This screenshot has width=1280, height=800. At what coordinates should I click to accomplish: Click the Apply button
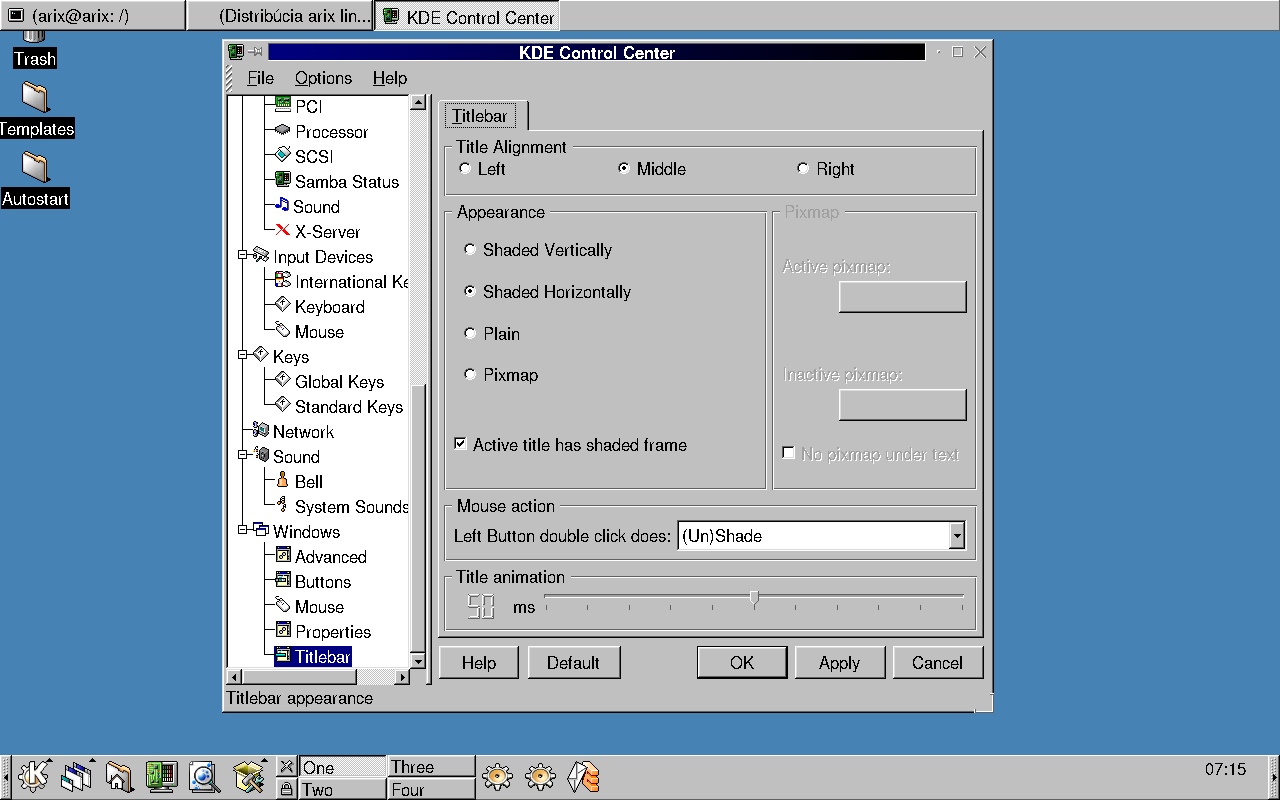(839, 663)
